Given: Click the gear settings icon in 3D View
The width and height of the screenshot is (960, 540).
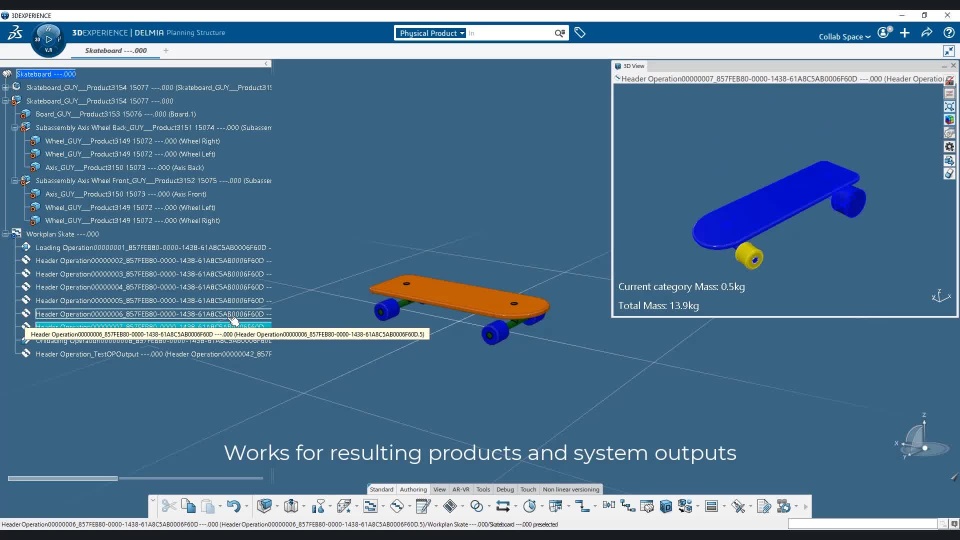Looking at the screenshot, I should [x=949, y=147].
